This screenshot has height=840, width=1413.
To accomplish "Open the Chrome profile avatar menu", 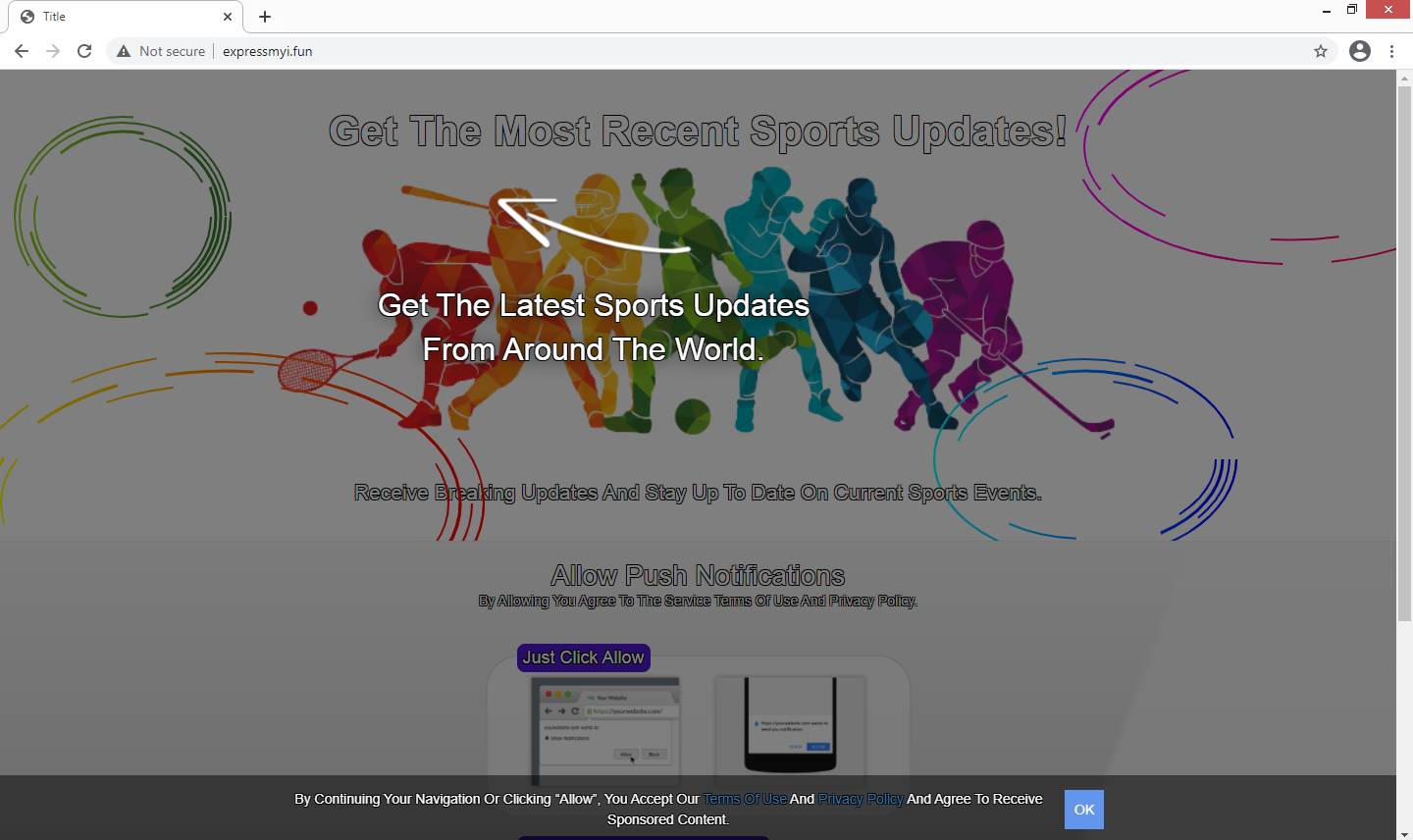I will point(1360,51).
